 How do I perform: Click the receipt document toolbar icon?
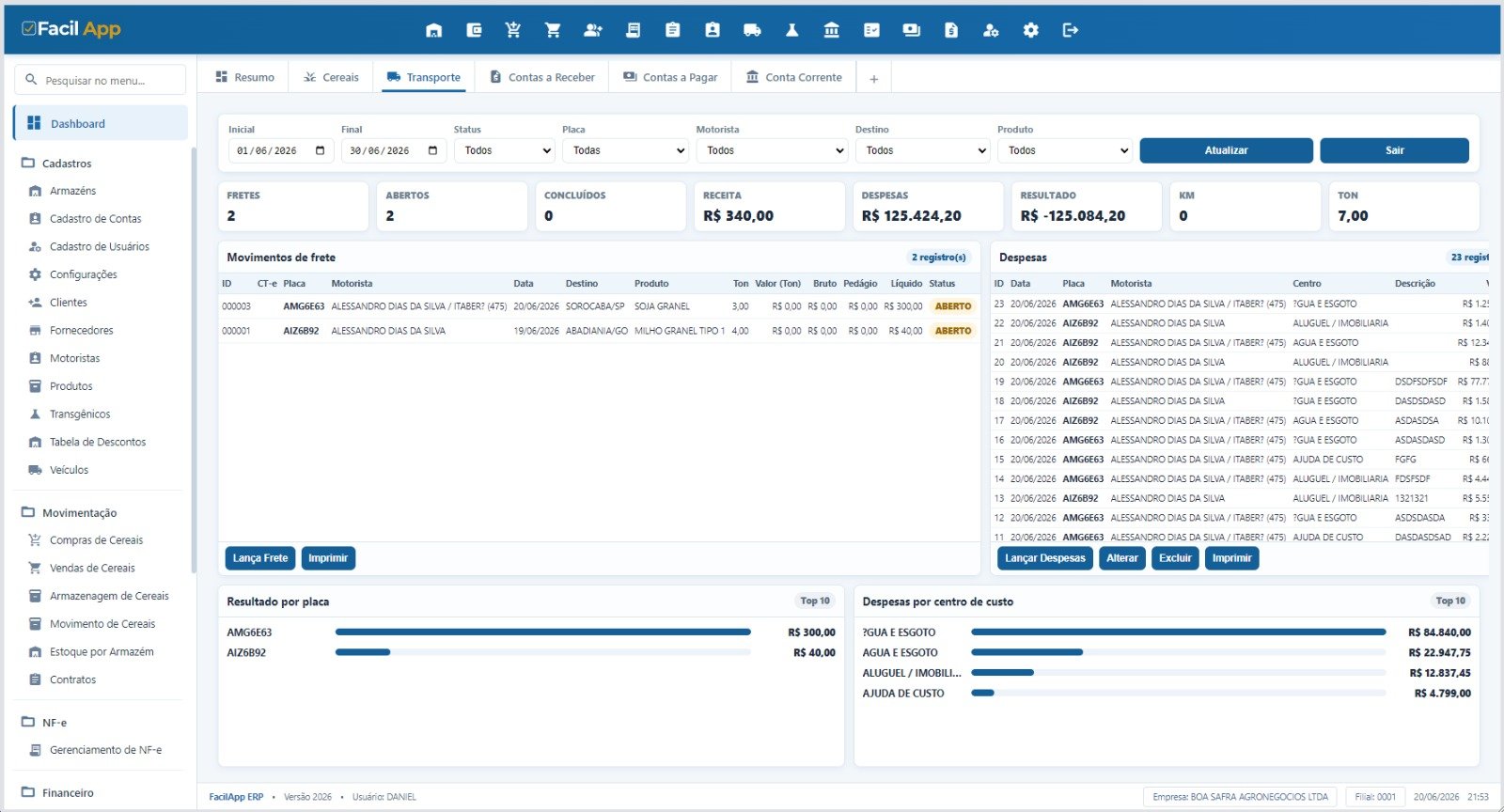[633, 30]
